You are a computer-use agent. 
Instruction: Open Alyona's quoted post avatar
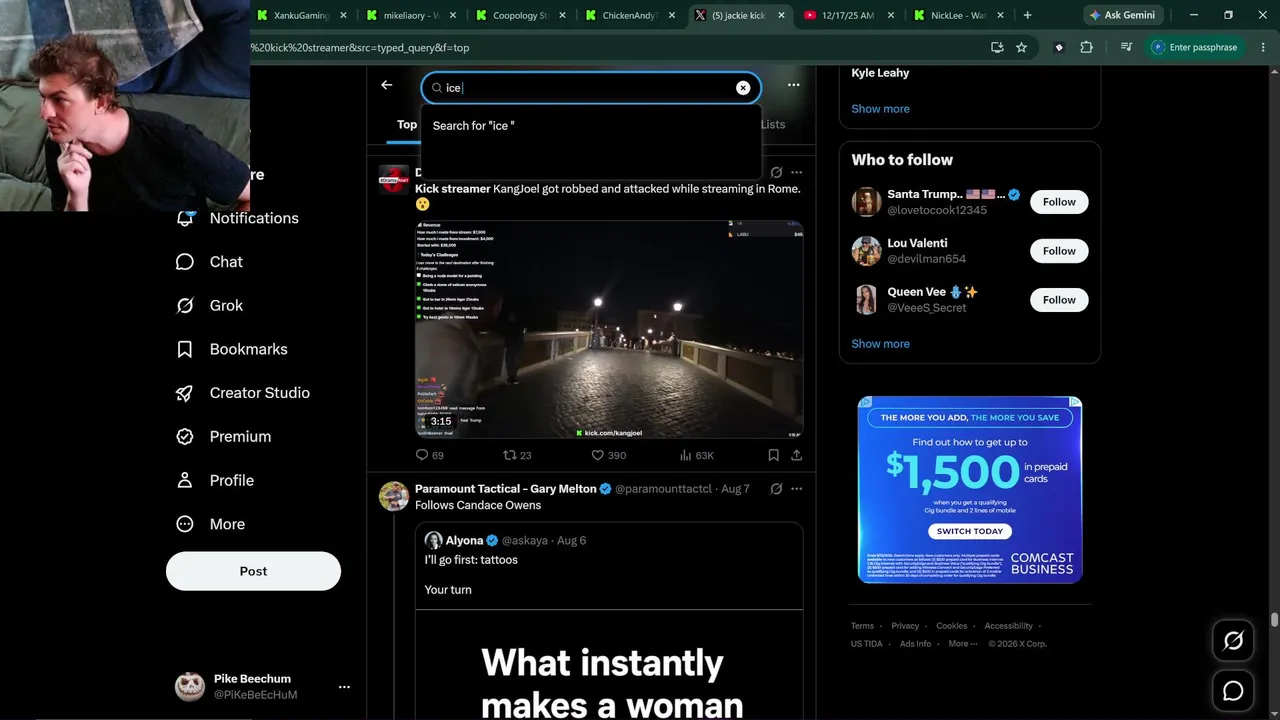pos(433,540)
